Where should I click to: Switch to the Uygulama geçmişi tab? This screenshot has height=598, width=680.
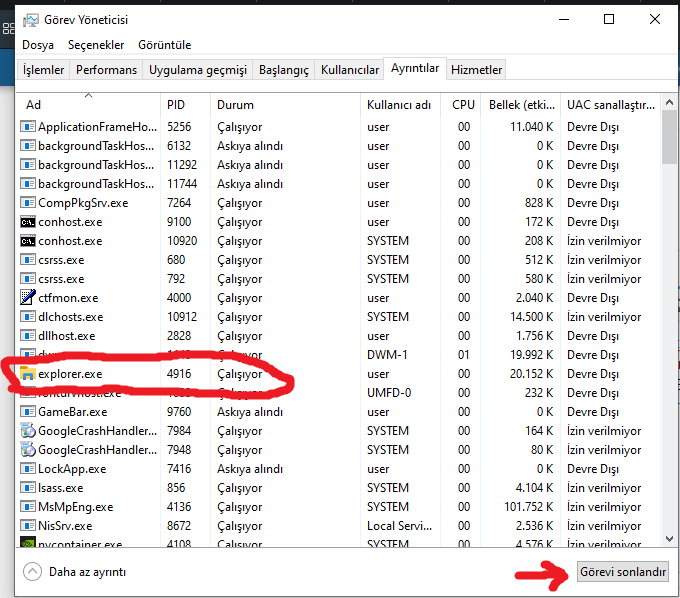(x=198, y=70)
